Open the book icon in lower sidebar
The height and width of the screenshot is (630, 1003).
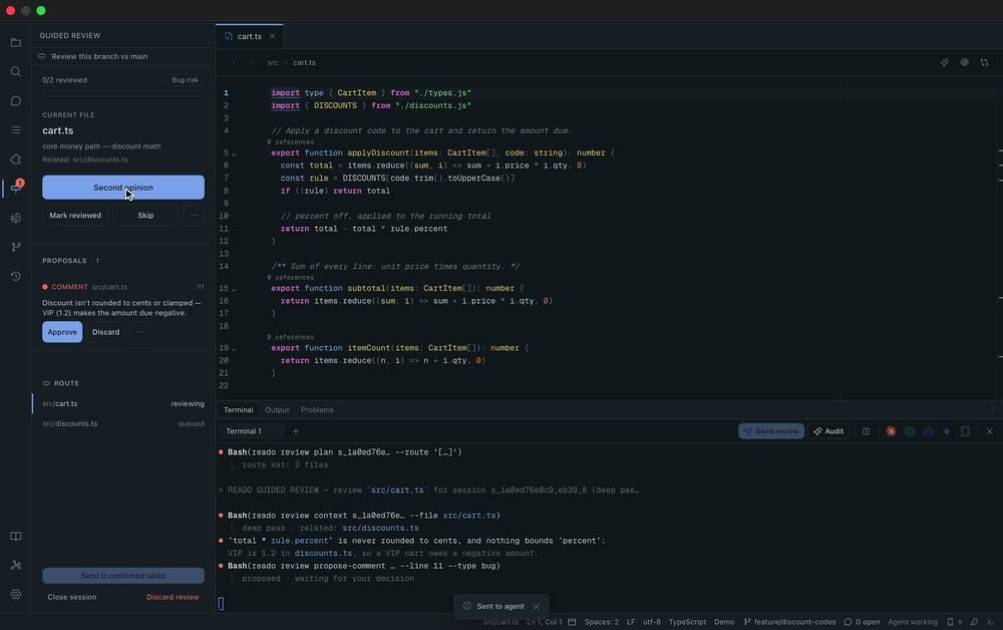click(x=16, y=536)
